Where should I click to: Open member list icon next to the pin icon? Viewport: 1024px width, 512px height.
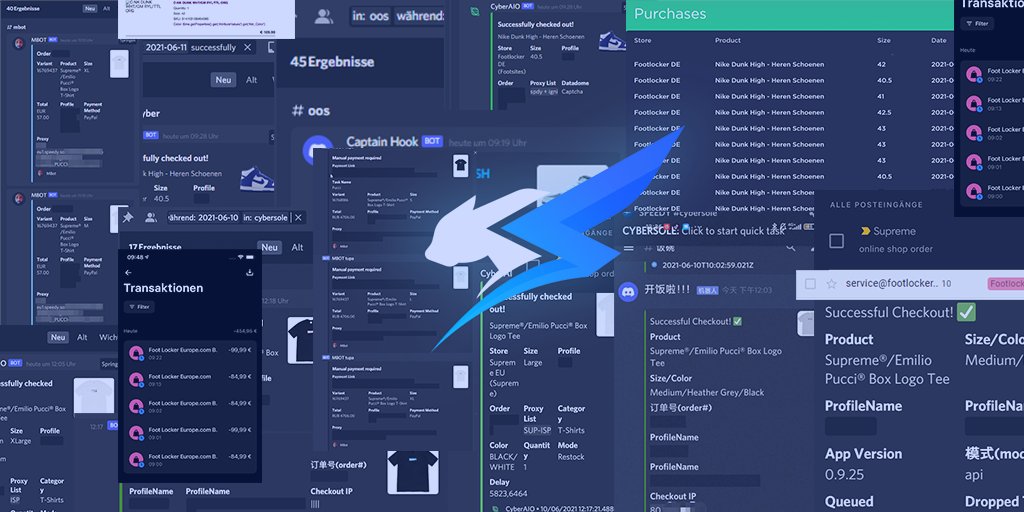pos(151,217)
